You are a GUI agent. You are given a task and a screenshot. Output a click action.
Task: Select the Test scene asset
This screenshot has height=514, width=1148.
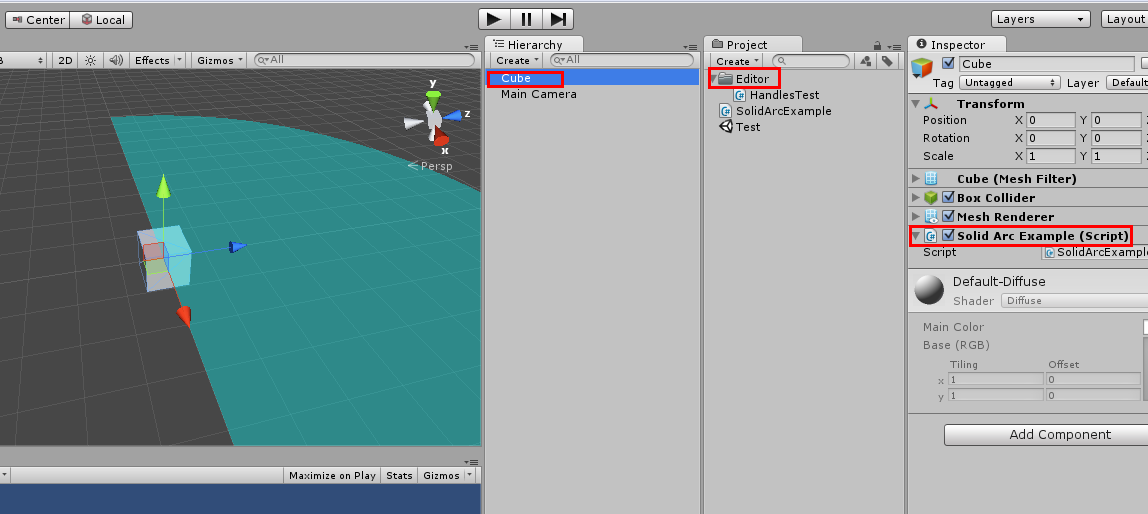(x=747, y=127)
